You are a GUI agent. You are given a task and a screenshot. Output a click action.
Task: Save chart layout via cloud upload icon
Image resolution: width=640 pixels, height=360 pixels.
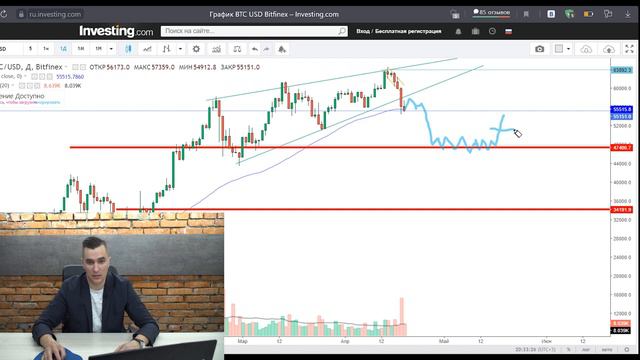point(609,49)
